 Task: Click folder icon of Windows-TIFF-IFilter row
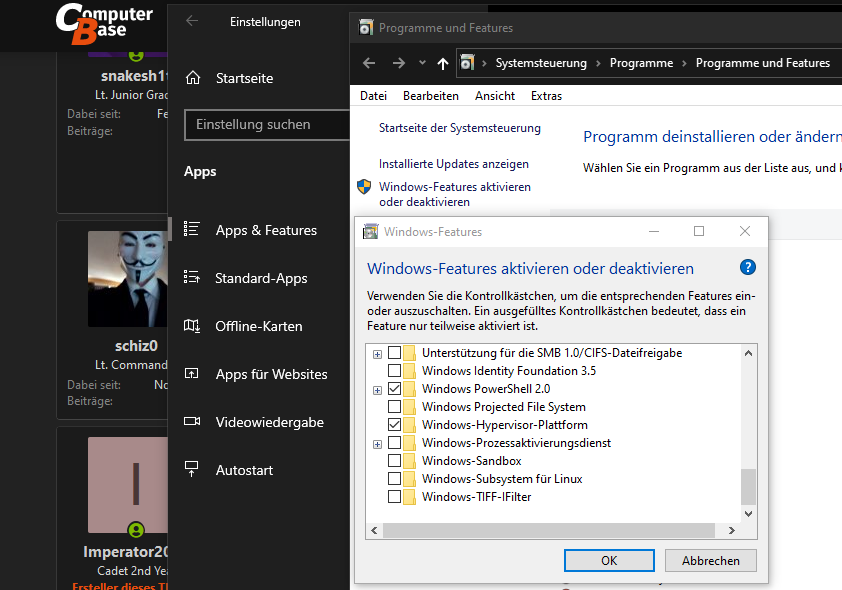click(409, 497)
